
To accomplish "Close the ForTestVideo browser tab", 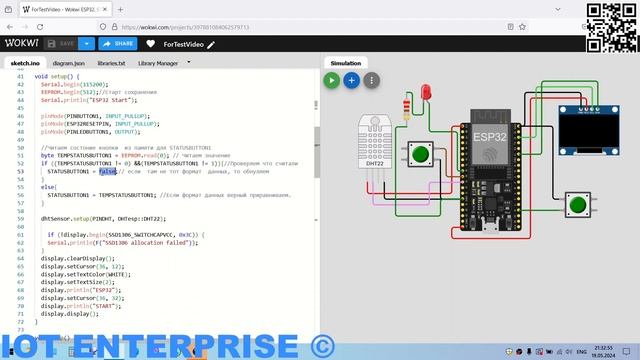I will click(x=105, y=9).
